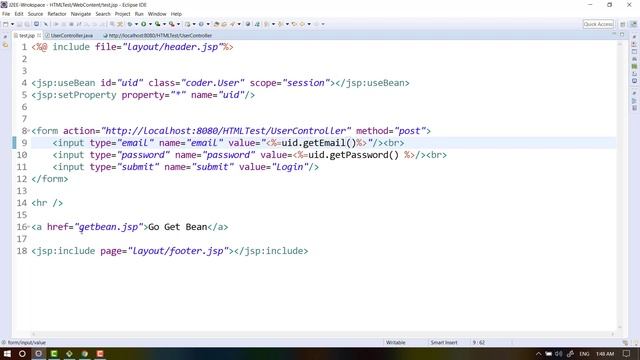Click the ENG language indicator
This screenshot has height=360, width=640.
coord(584,353)
